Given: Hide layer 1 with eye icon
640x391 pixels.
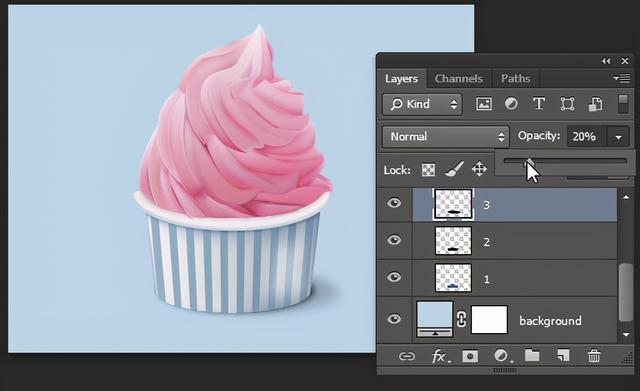Looking at the screenshot, I should pyautogui.click(x=394, y=278).
